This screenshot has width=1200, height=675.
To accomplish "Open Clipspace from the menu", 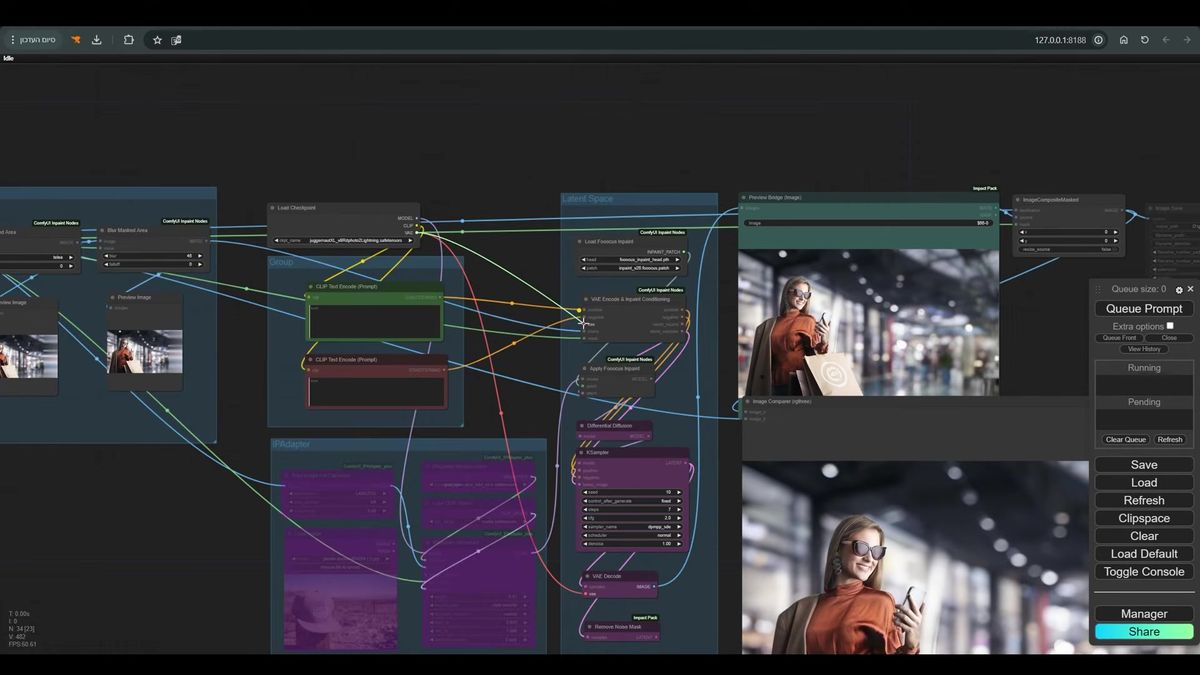I will 1144,519.
